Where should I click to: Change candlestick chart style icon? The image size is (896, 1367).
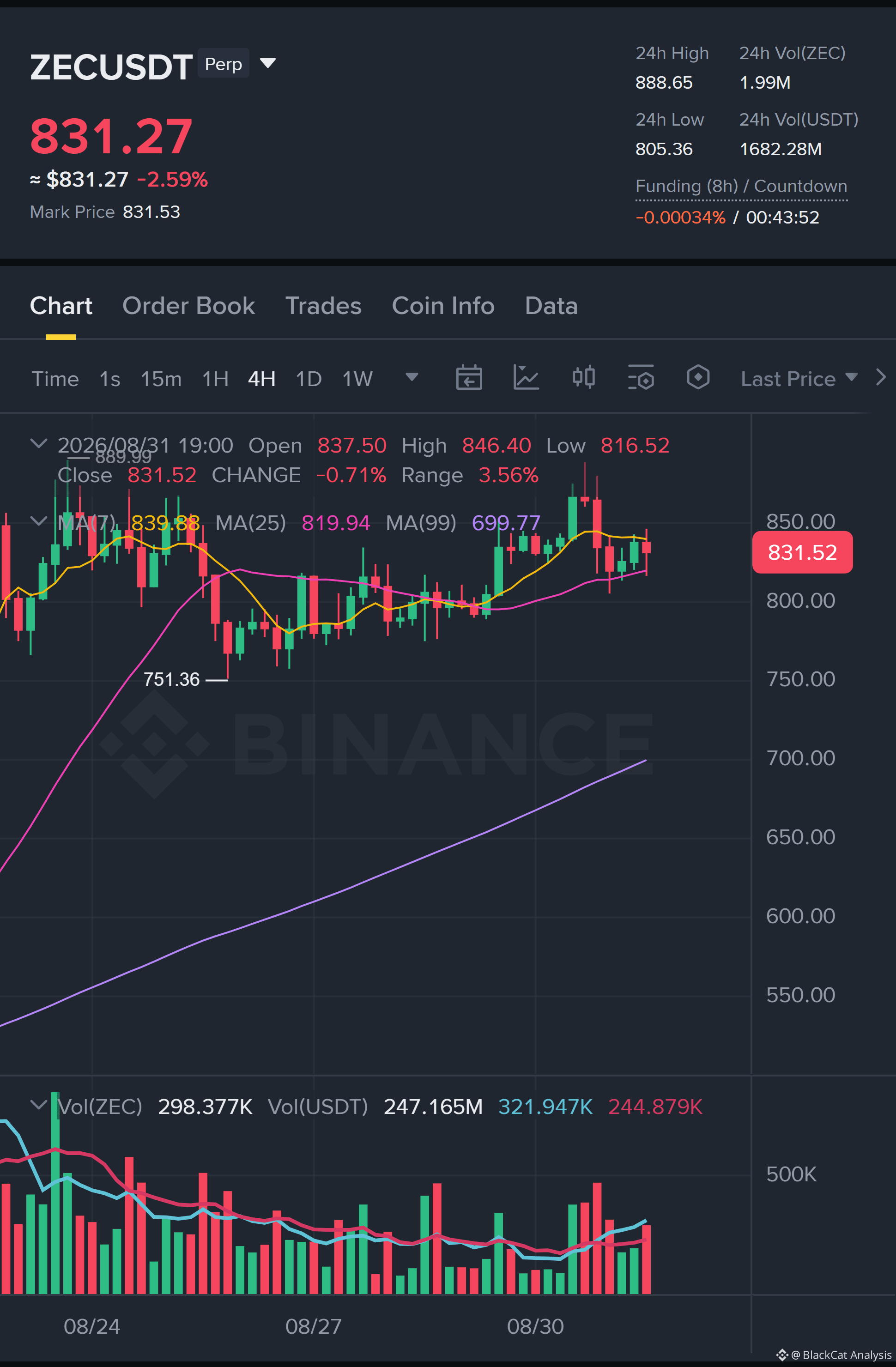click(583, 378)
